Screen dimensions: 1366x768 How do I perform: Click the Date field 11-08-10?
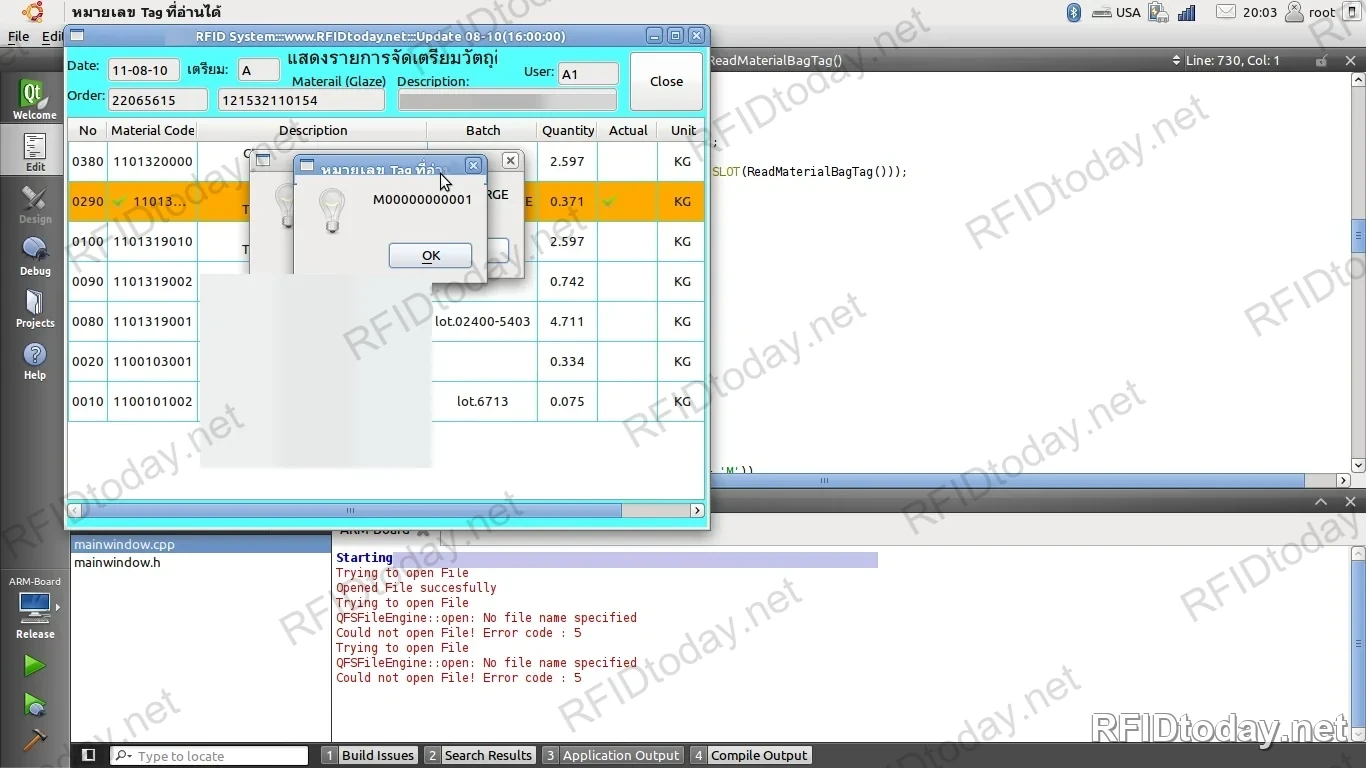coord(144,71)
